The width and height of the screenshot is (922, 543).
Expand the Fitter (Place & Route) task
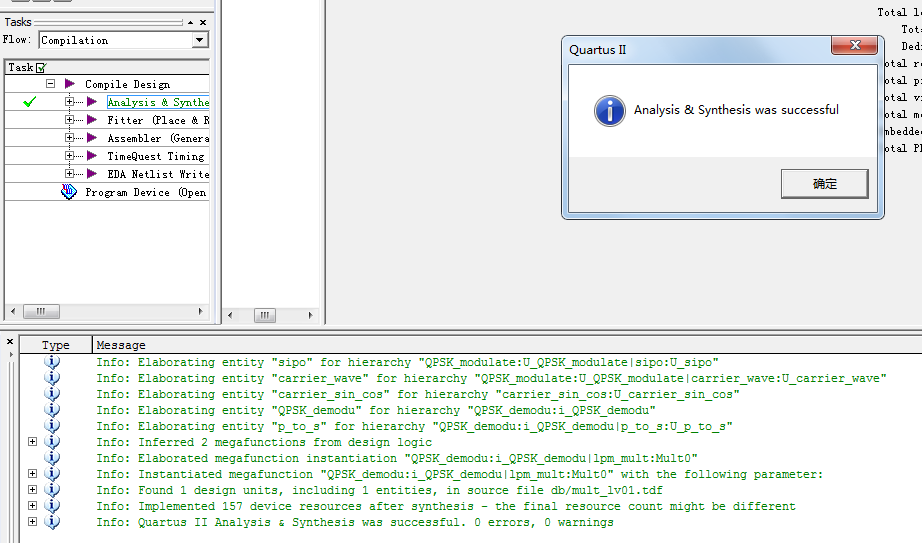[69, 119]
